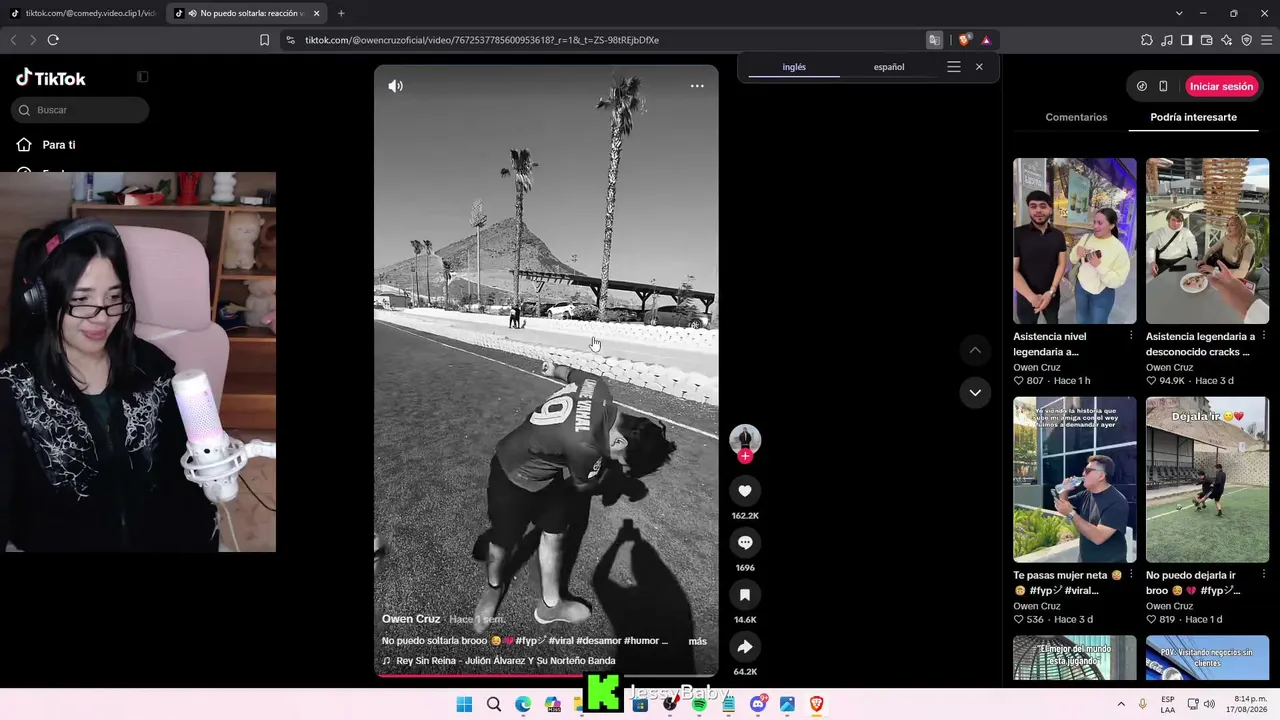Click the translate icon in address bar
The height and width of the screenshot is (720, 1280).
point(935,40)
